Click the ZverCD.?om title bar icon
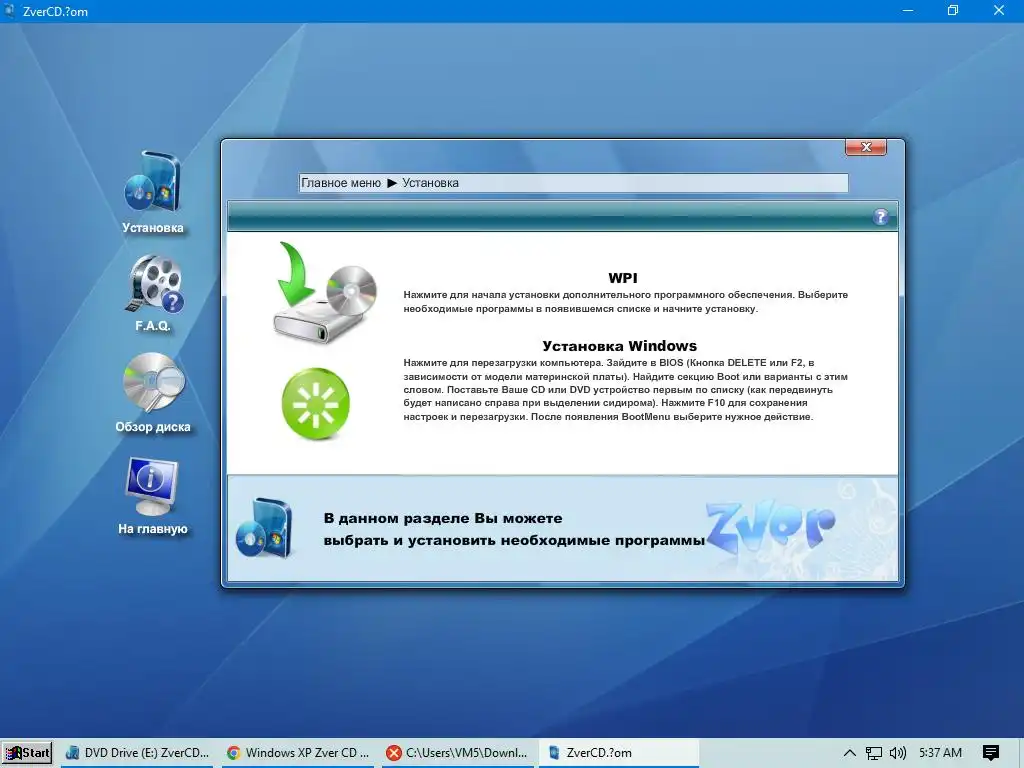The height and width of the screenshot is (768, 1024). pyautogui.click(x=10, y=11)
